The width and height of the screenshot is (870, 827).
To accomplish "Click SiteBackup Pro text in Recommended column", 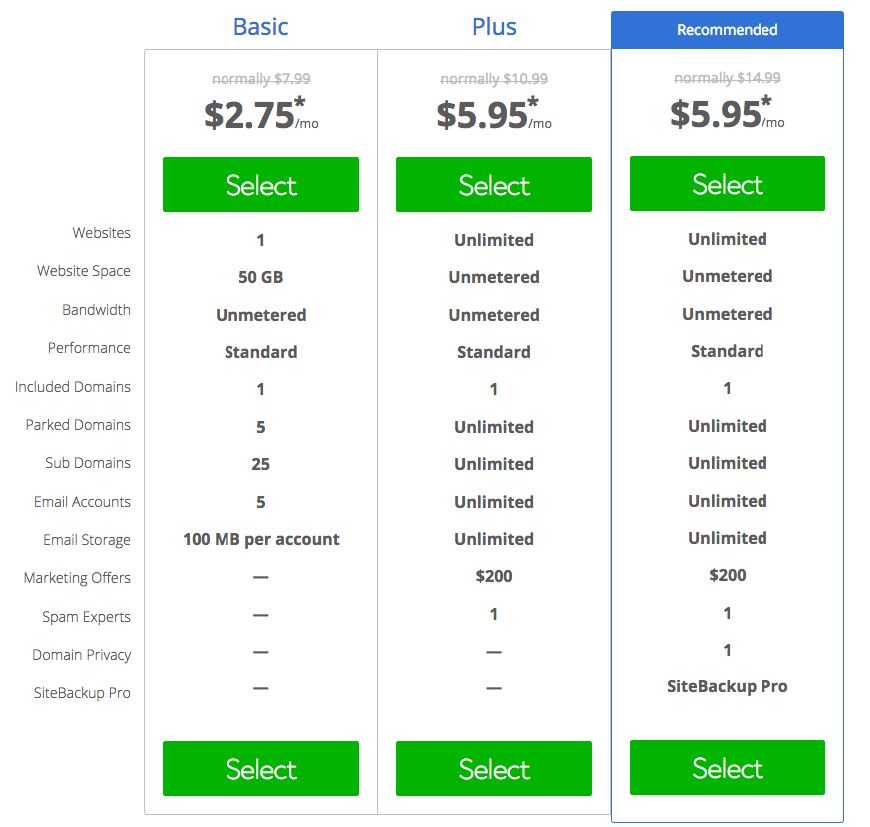I will (x=727, y=687).
